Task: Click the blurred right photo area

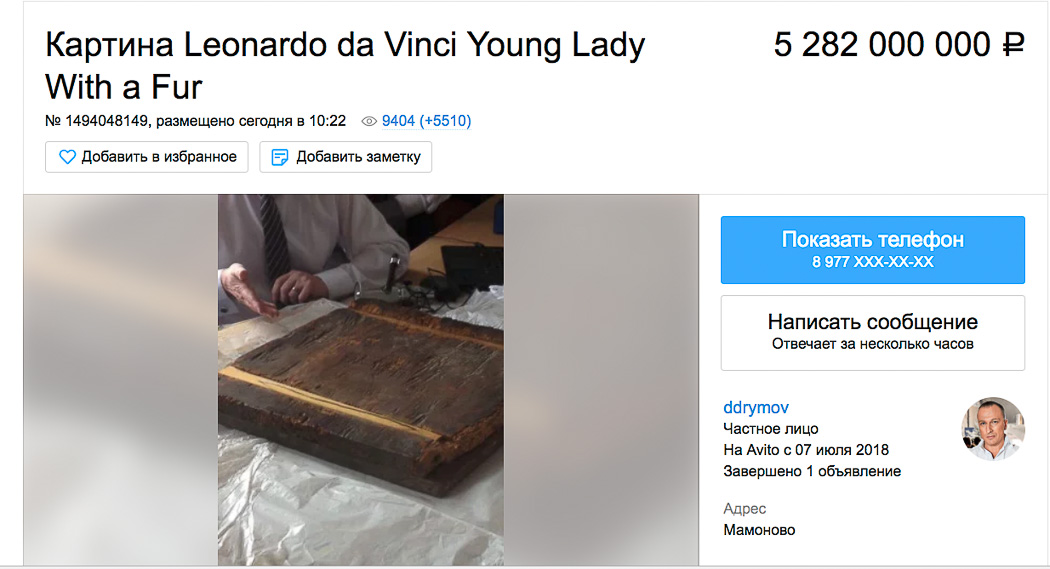Action: click(x=601, y=380)
